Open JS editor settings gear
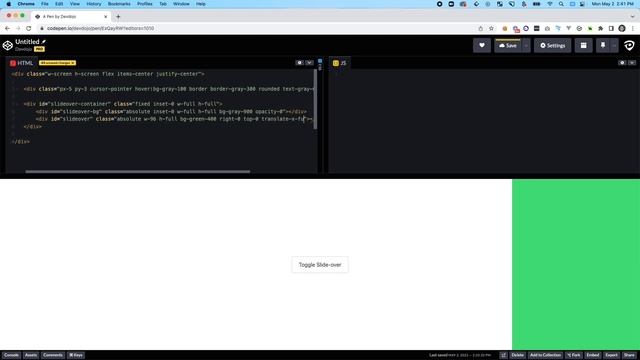The width and height of the screenshot is (640, 360). tap(622, 63)
